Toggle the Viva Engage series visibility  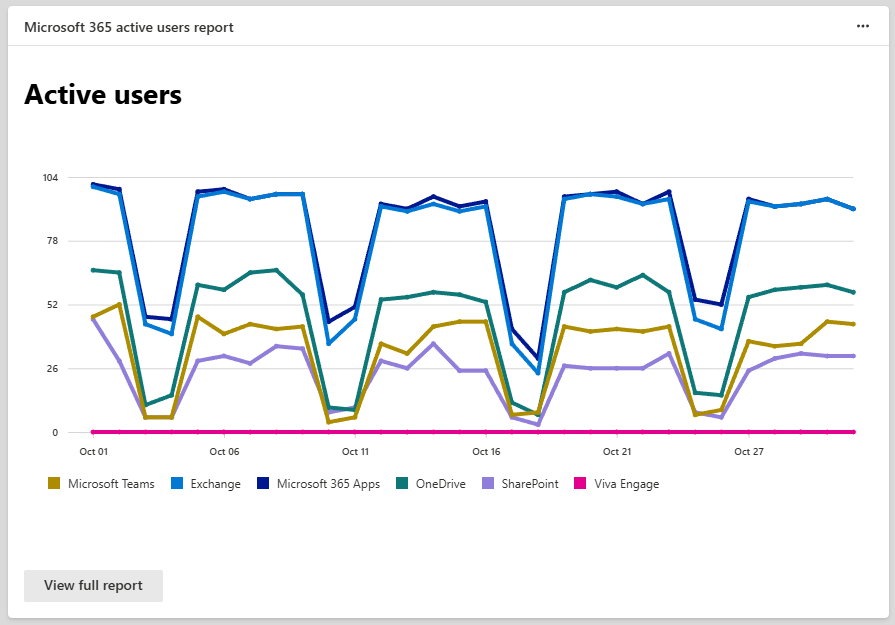click(x=618, y=483)
